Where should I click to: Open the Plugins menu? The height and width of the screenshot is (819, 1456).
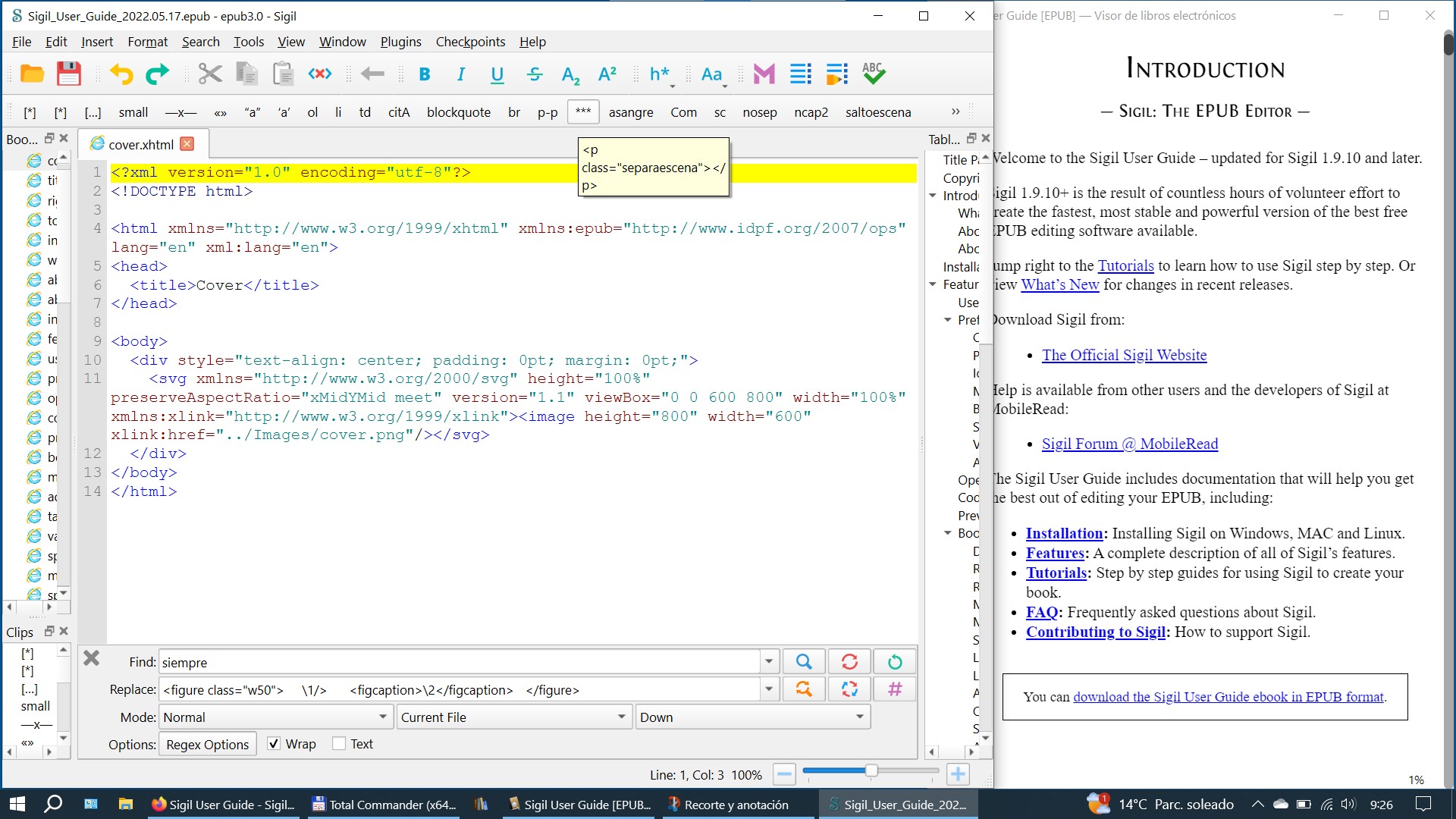click(400, 42)
